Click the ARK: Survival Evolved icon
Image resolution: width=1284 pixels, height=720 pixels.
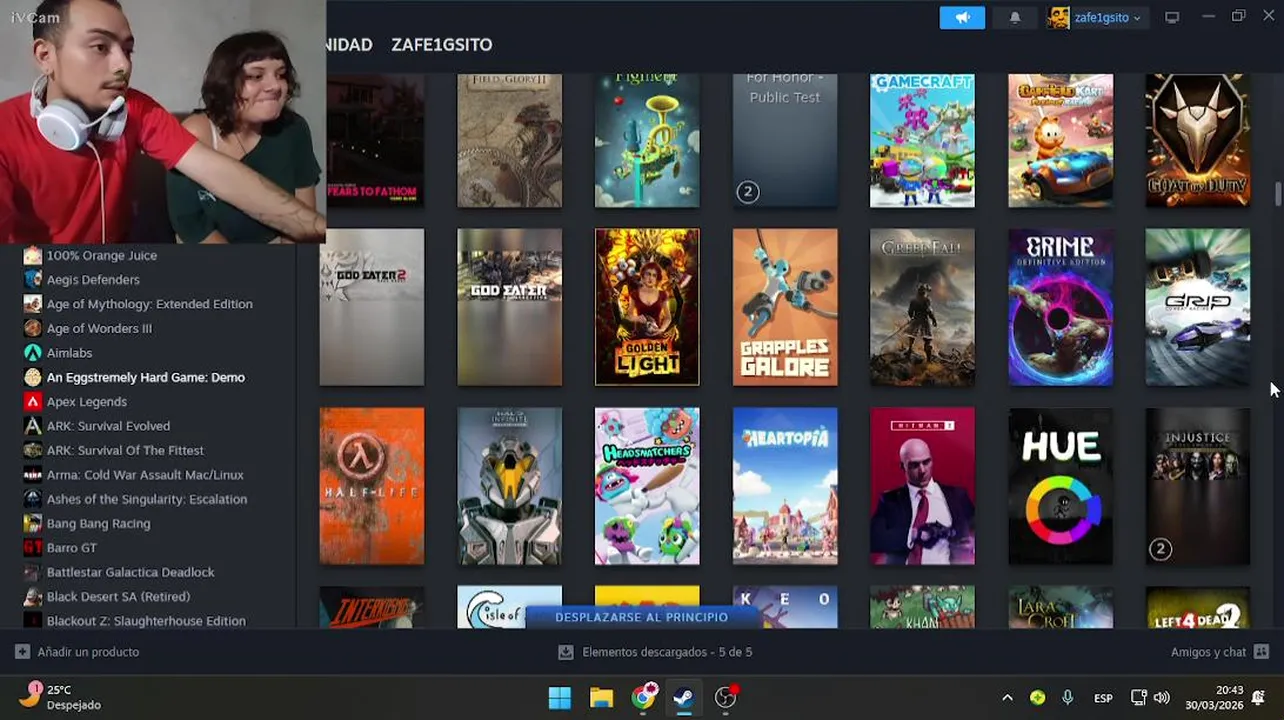coord(33,426)
